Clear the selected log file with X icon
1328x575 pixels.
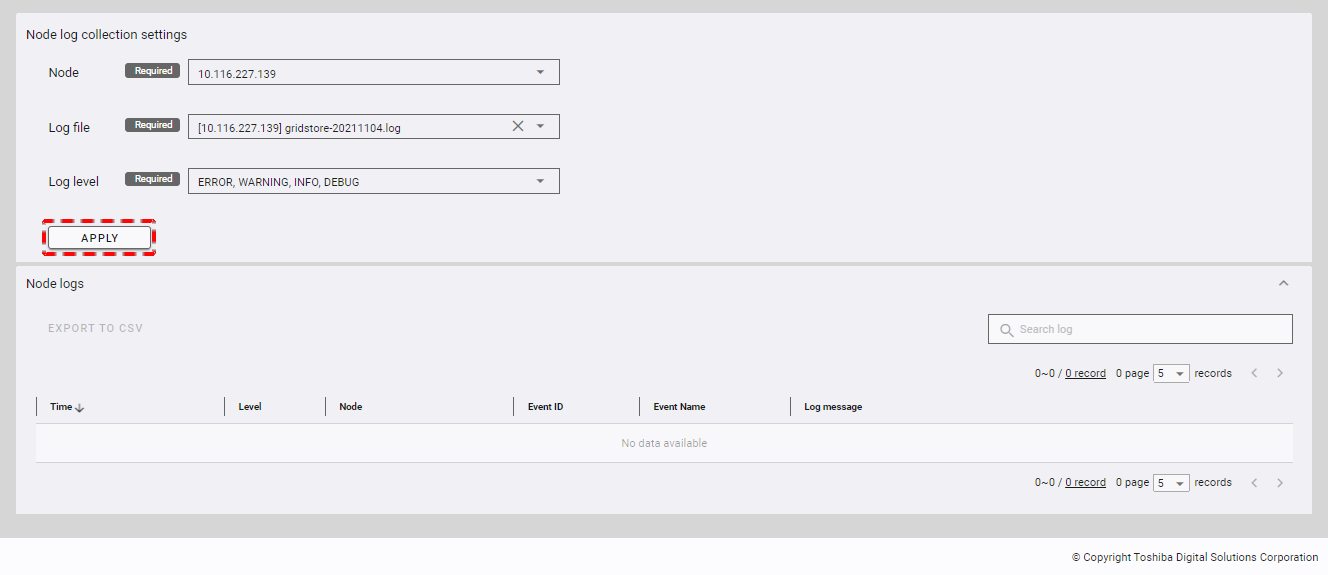click(518, 126)
